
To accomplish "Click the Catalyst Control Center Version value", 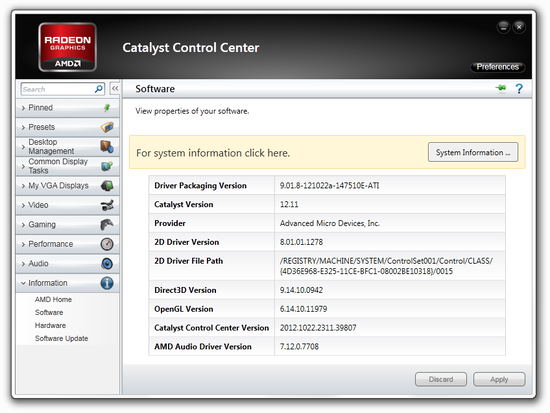I will pos(318,328).
